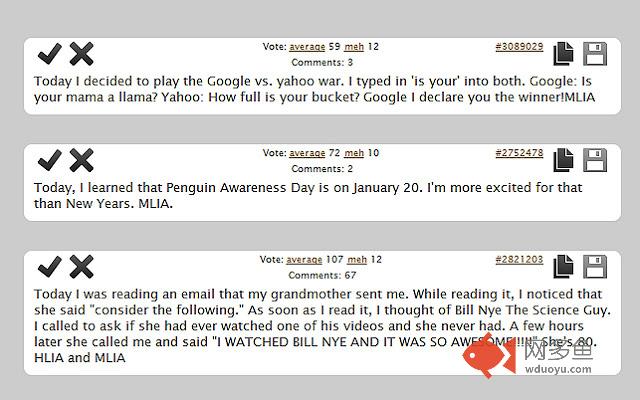Save story #2752478 via floppy icon
The height and width of the screenshot is (400, 640).
tap(595, 160)
